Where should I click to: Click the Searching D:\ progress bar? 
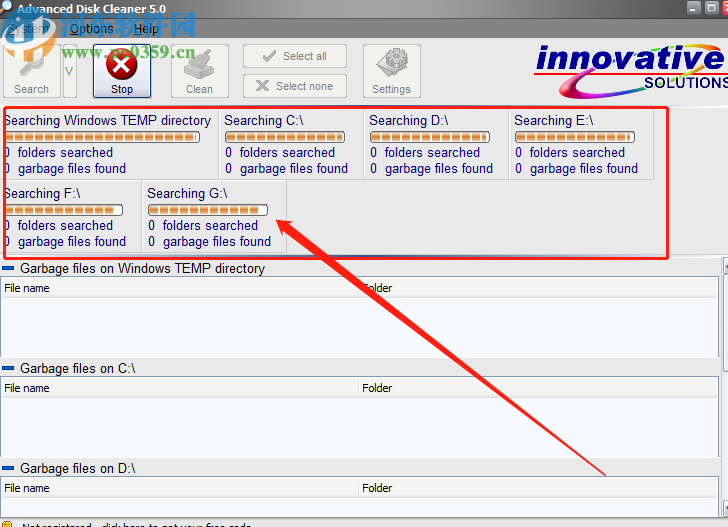tap(430, 137)
